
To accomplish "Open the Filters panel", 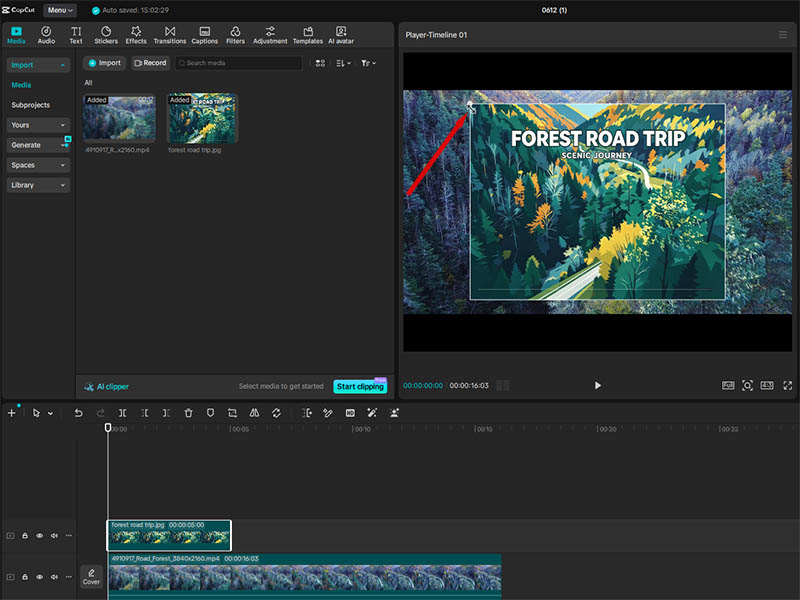I will click(x=235, y=35).
